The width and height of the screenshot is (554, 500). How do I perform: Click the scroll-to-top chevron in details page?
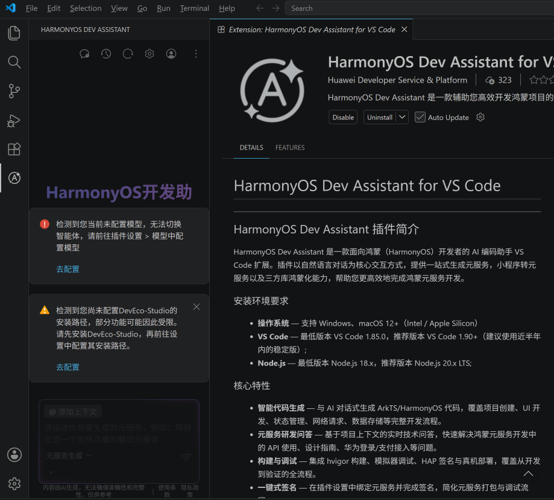(528, 473)
